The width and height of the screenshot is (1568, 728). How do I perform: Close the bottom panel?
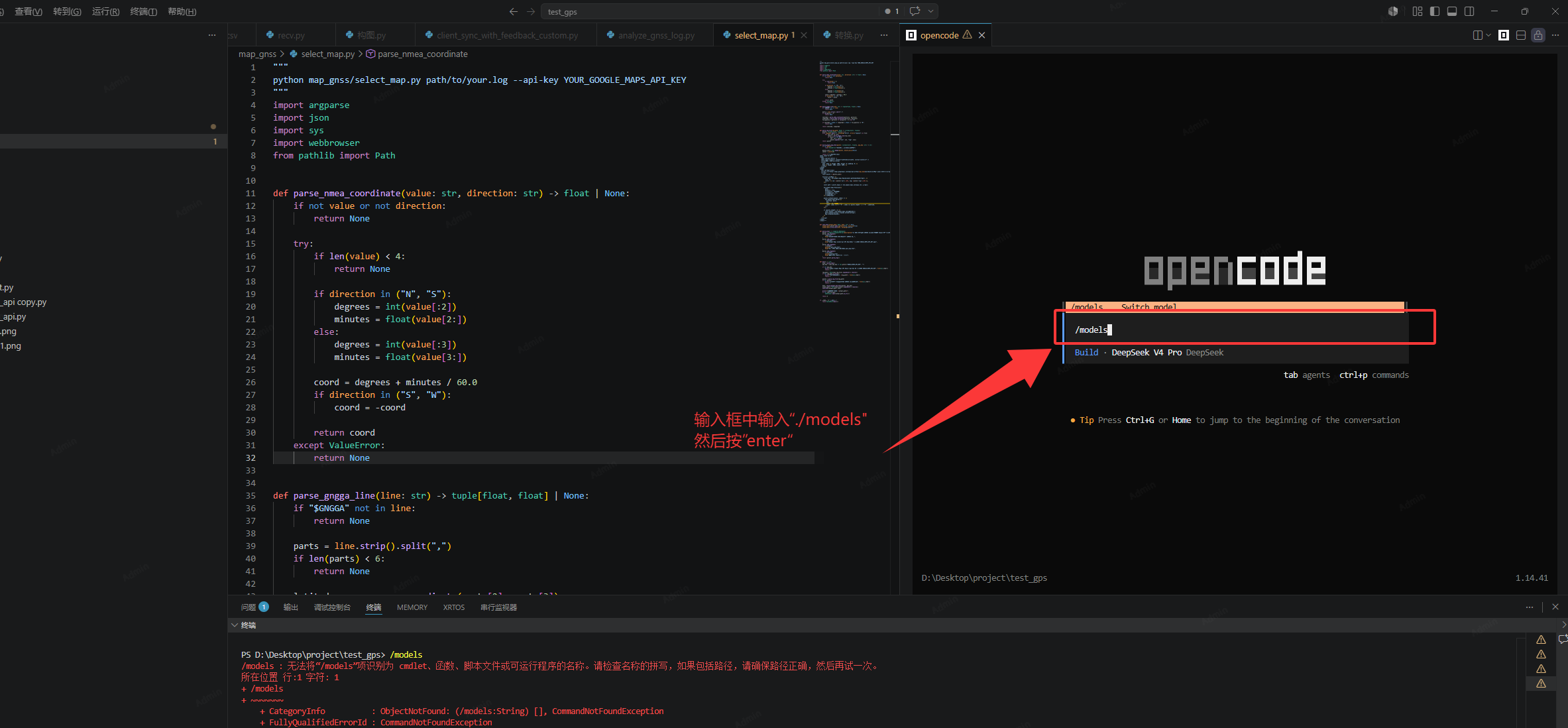(x=1555, y=607)
